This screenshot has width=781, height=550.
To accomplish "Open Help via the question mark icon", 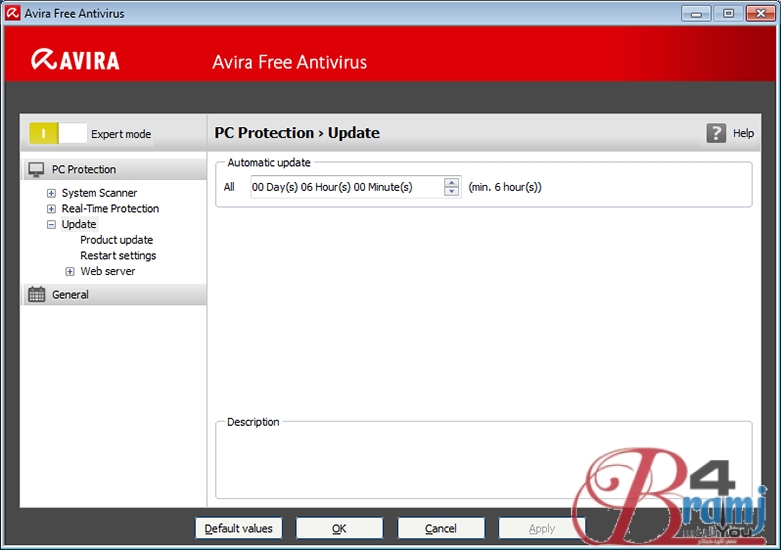I will click(716, 133).
